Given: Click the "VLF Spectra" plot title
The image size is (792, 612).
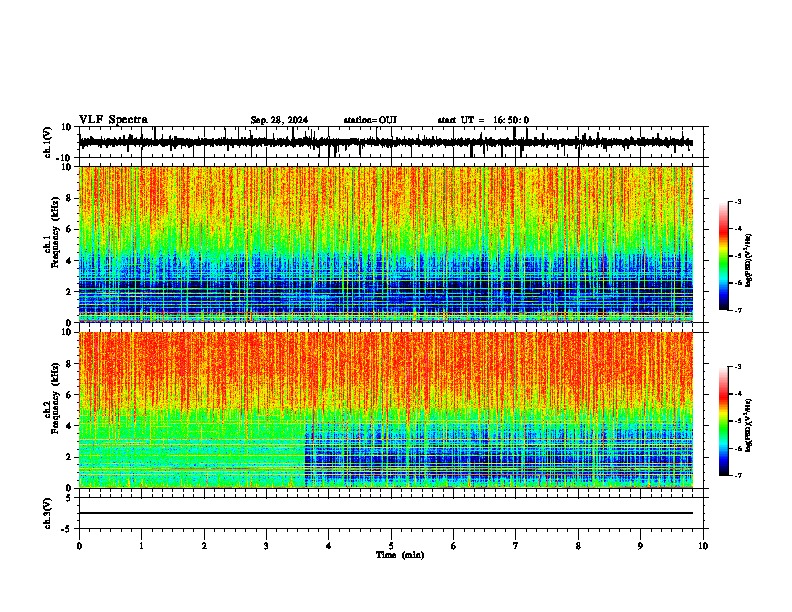Looking at the screenshot, I should (x=113, y=120).
